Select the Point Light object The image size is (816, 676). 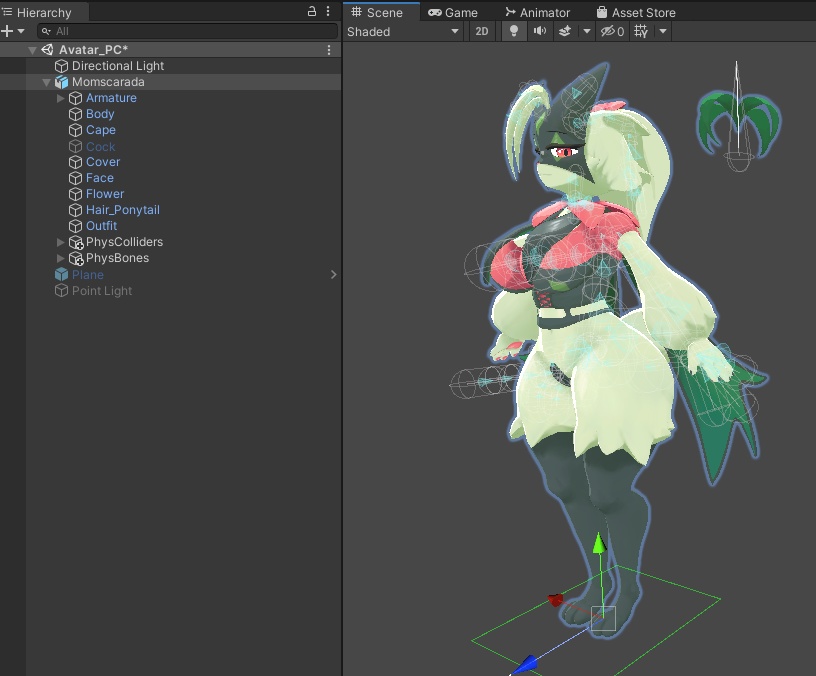(x=102, y=291)
